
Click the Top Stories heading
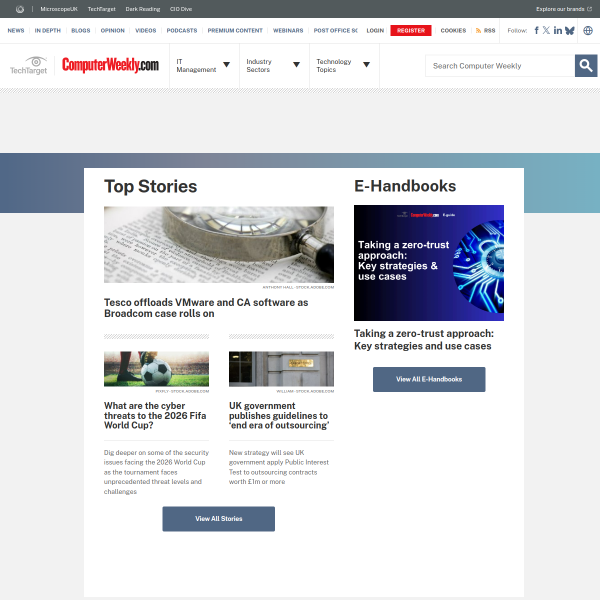pos(150,186)
